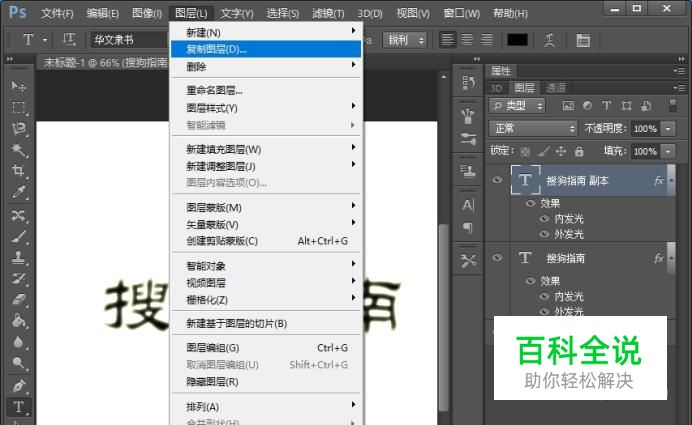Choose 隐藏图层(R) menu item

point(266,382)
